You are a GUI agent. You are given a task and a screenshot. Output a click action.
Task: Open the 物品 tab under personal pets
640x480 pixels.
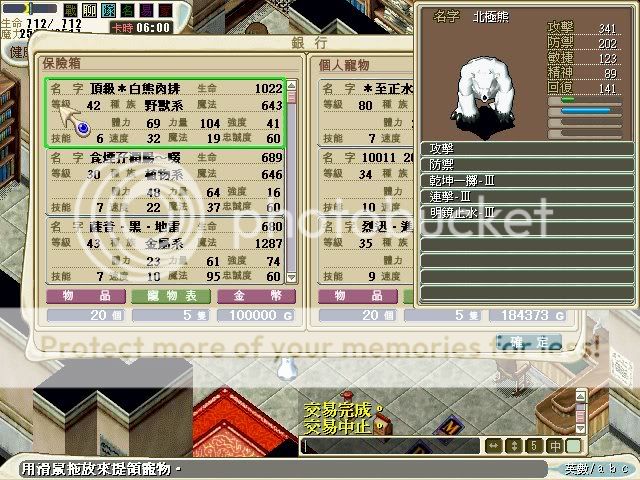pos(362,297)
